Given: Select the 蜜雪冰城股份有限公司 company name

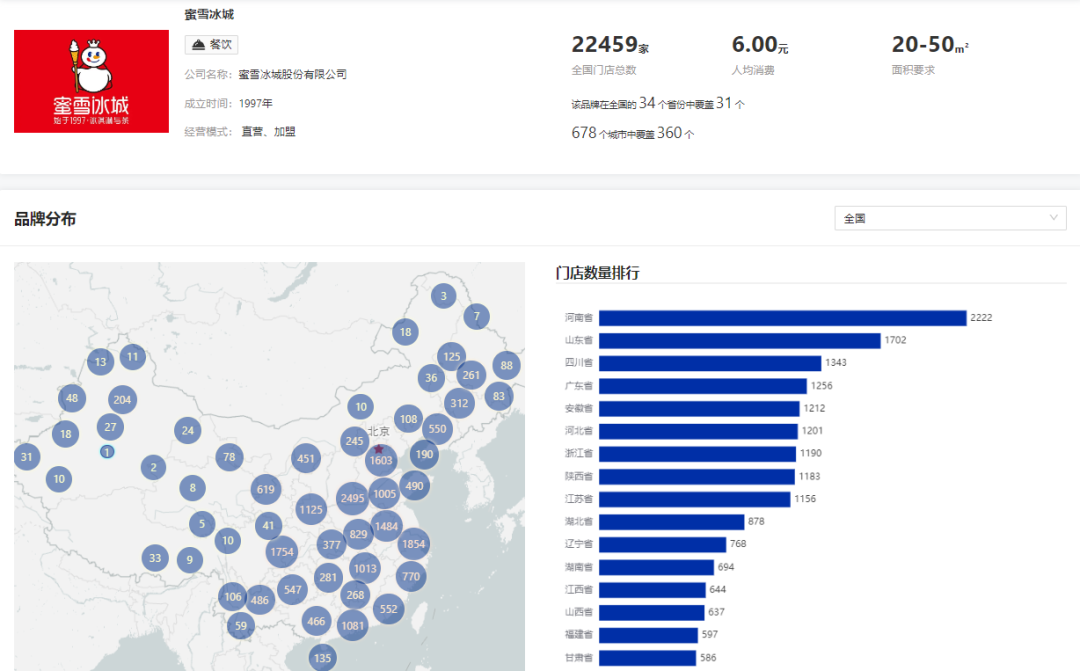Looking at the screenshot, I should (x=293, y=74).
